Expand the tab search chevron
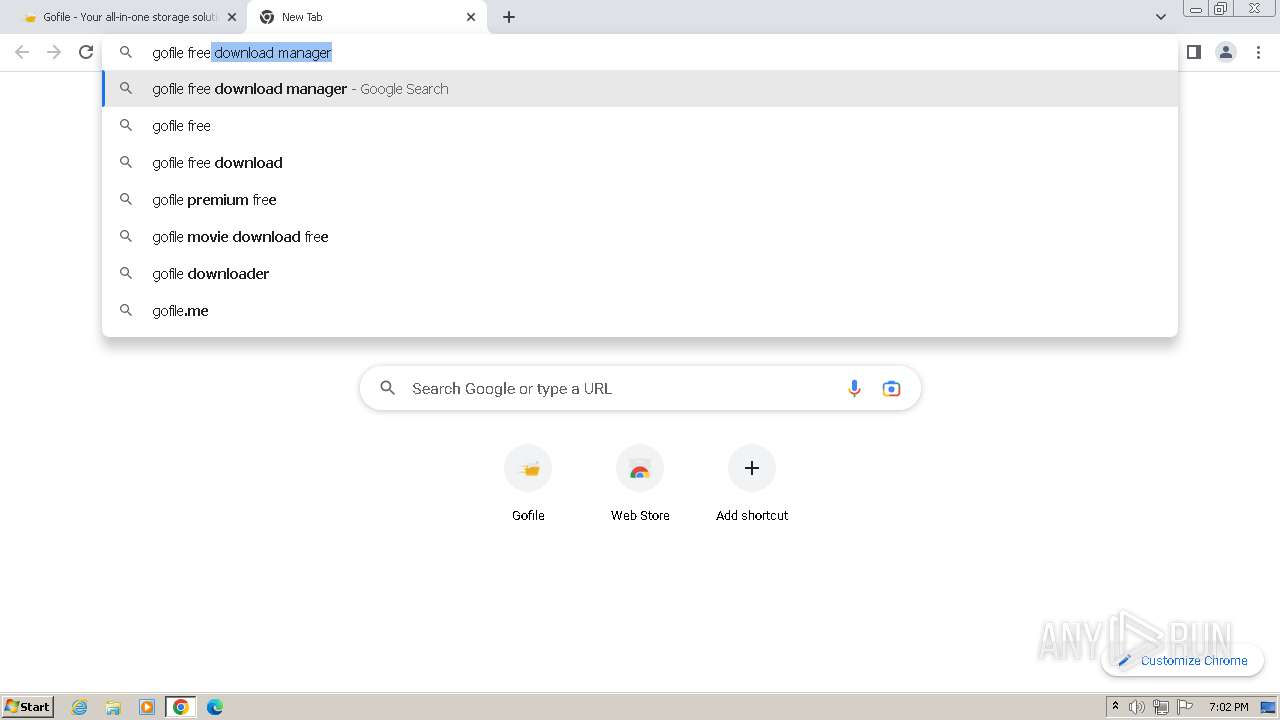Screen dimensions: 1280x720 coord(1160,17)
